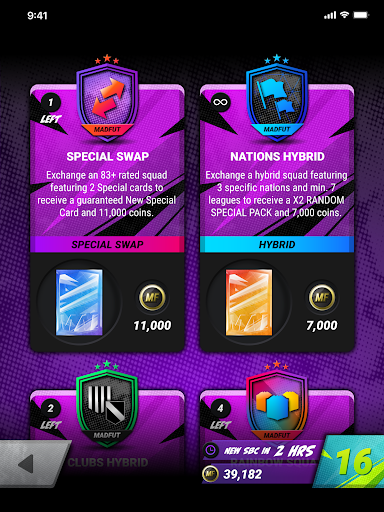This screenshot has width=384, height=512.
Task: Tap the MF coin icon above 7,000
Action: pyautogui.click(x=322, y=297)
